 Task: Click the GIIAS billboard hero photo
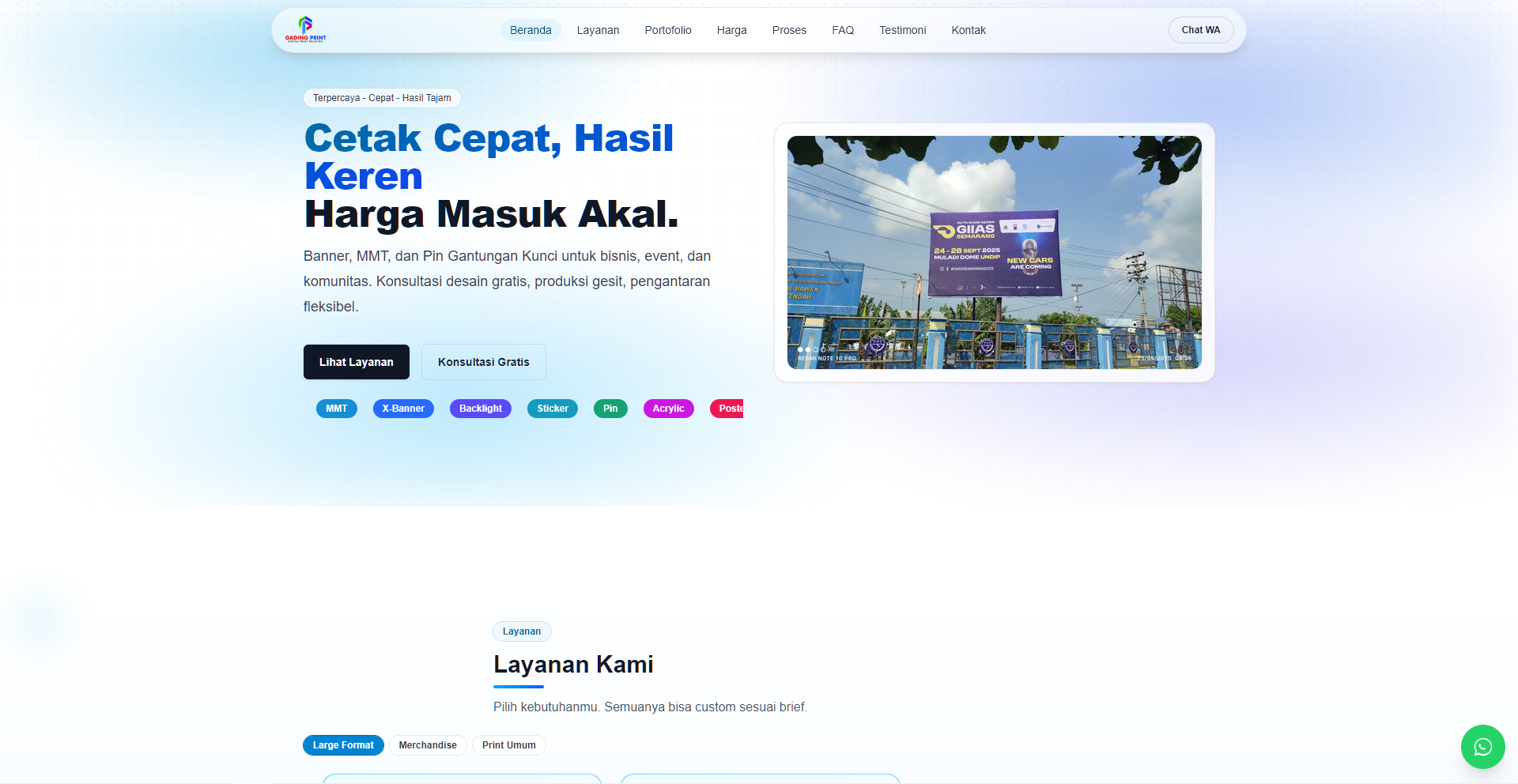995,252
